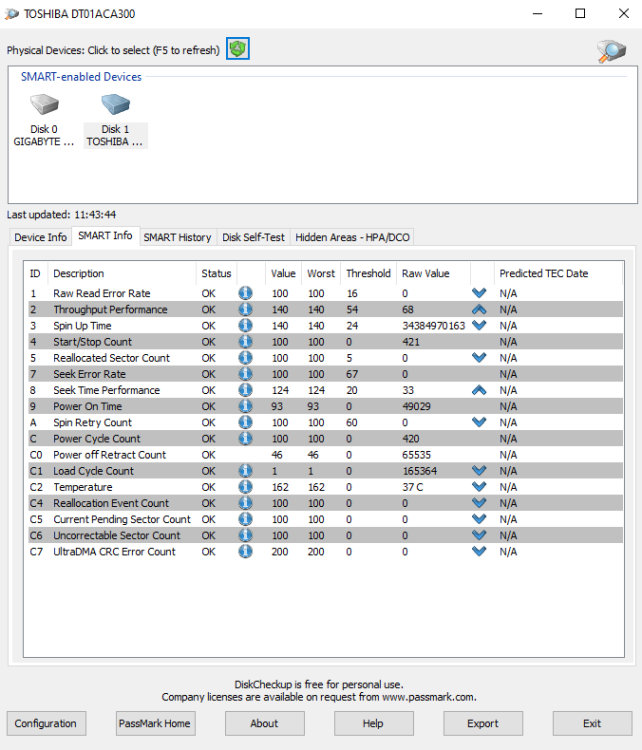
Task: Open info icon for Start/Stop Count
Action: pyautogui.click(x=245, y=342)
